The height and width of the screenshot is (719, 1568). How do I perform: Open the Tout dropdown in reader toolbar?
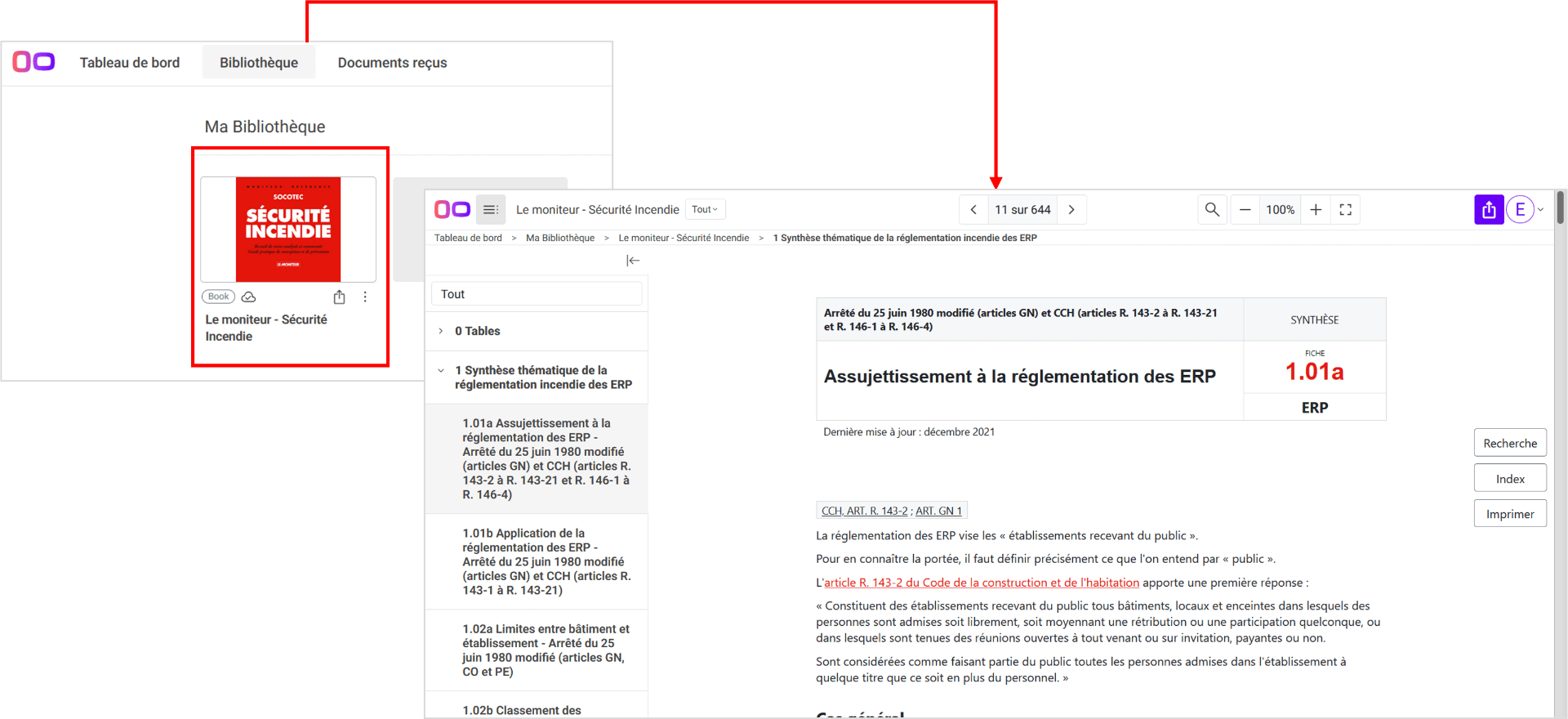(x=705, y=210)
